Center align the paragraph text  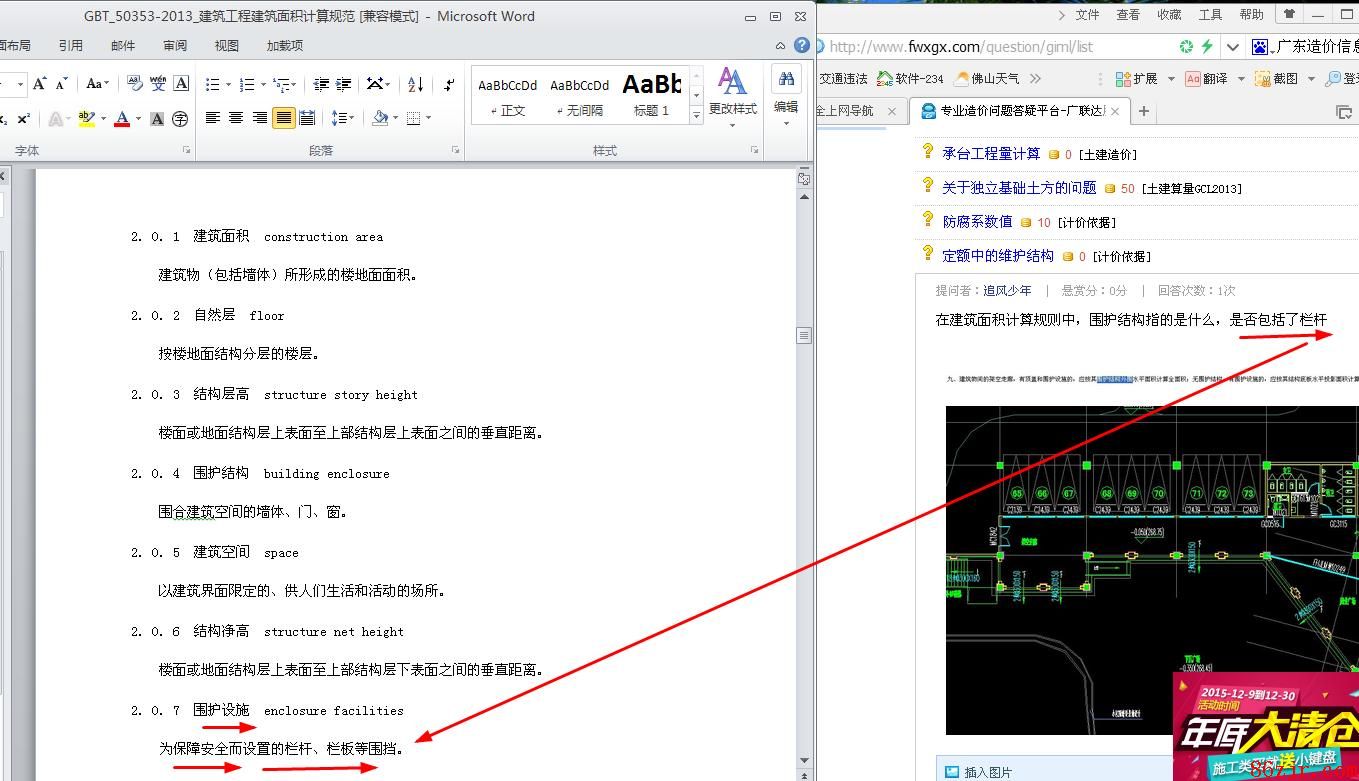(x=236, y=118)
